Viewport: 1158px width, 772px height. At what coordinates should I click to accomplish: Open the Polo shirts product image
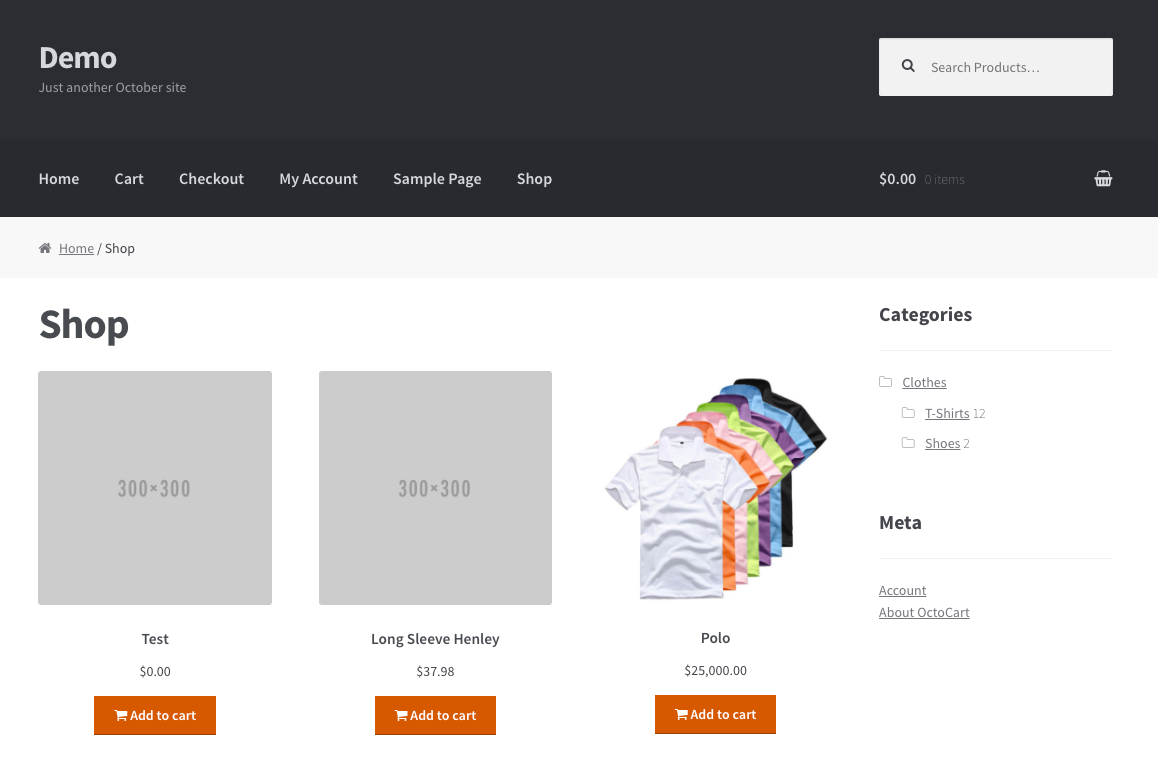tap(716, 488)
